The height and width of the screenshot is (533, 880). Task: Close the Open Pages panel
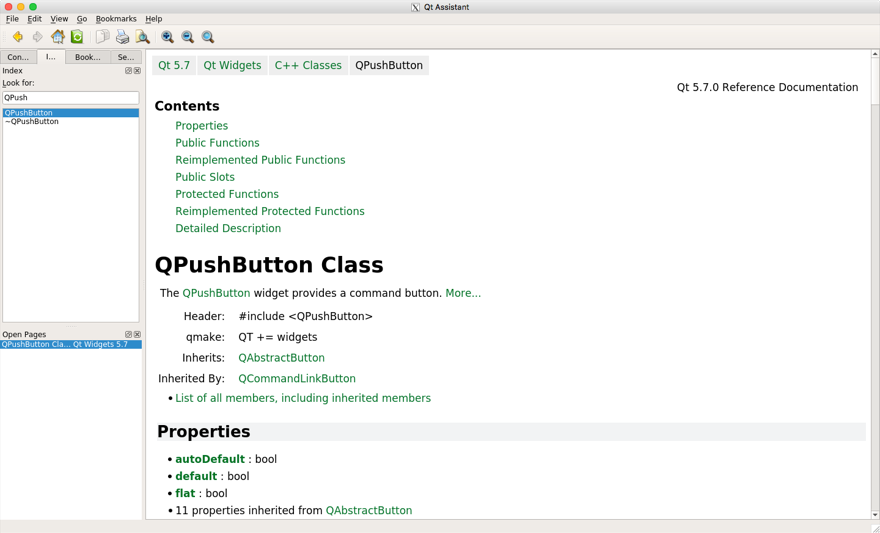138,334
